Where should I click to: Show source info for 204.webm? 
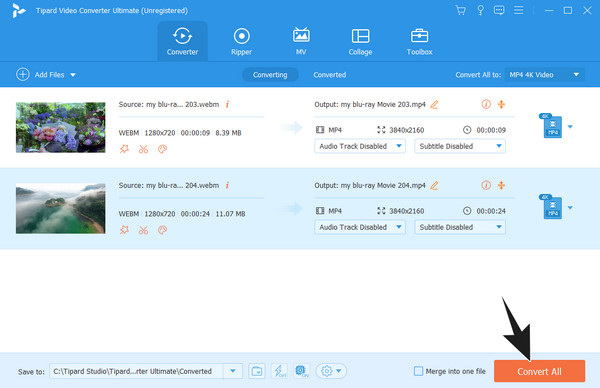coord(227,185)
